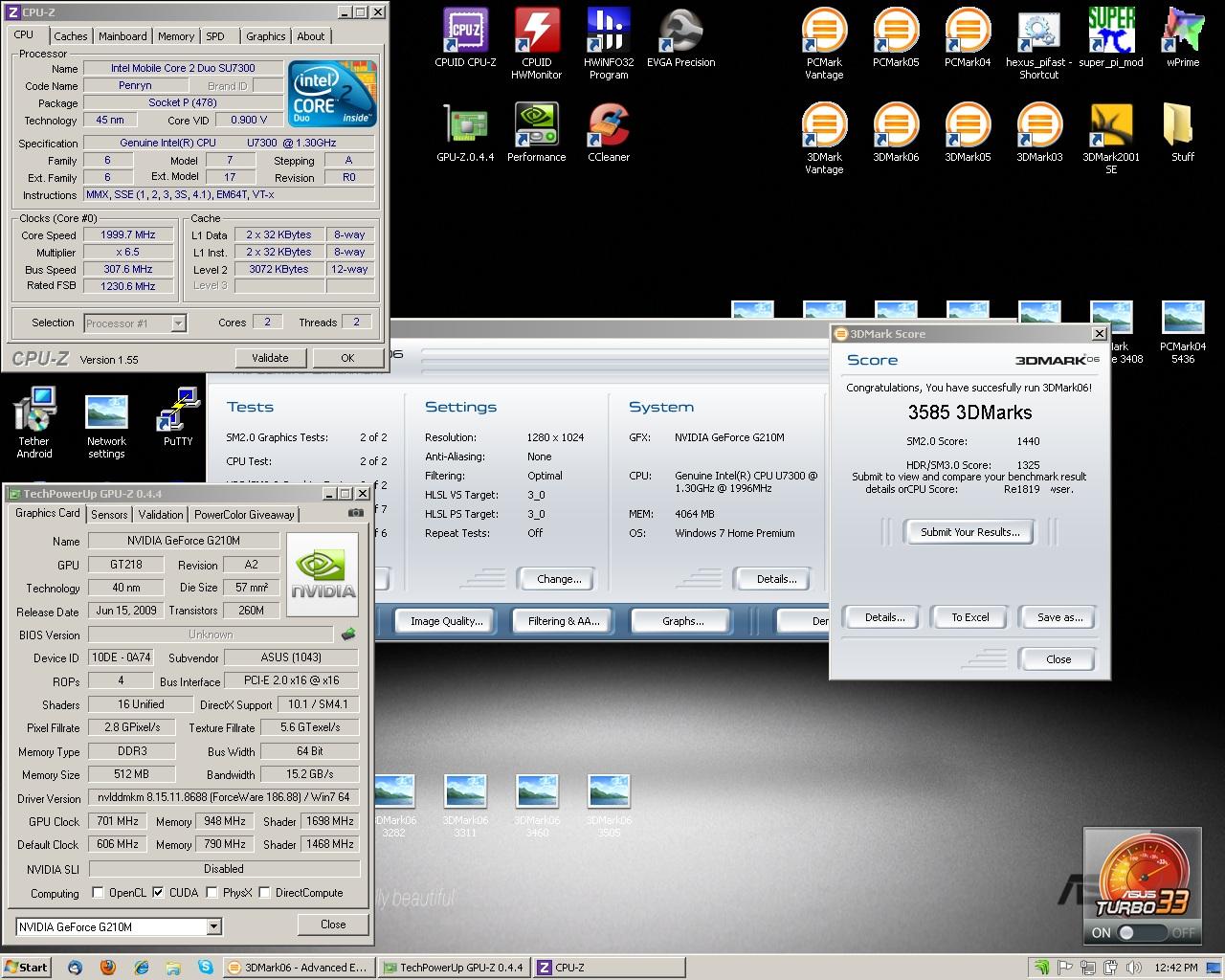Open PowerColor Giveaway tab in GPU-Z
The image size is (1225, 980).
tap(245, 515)
